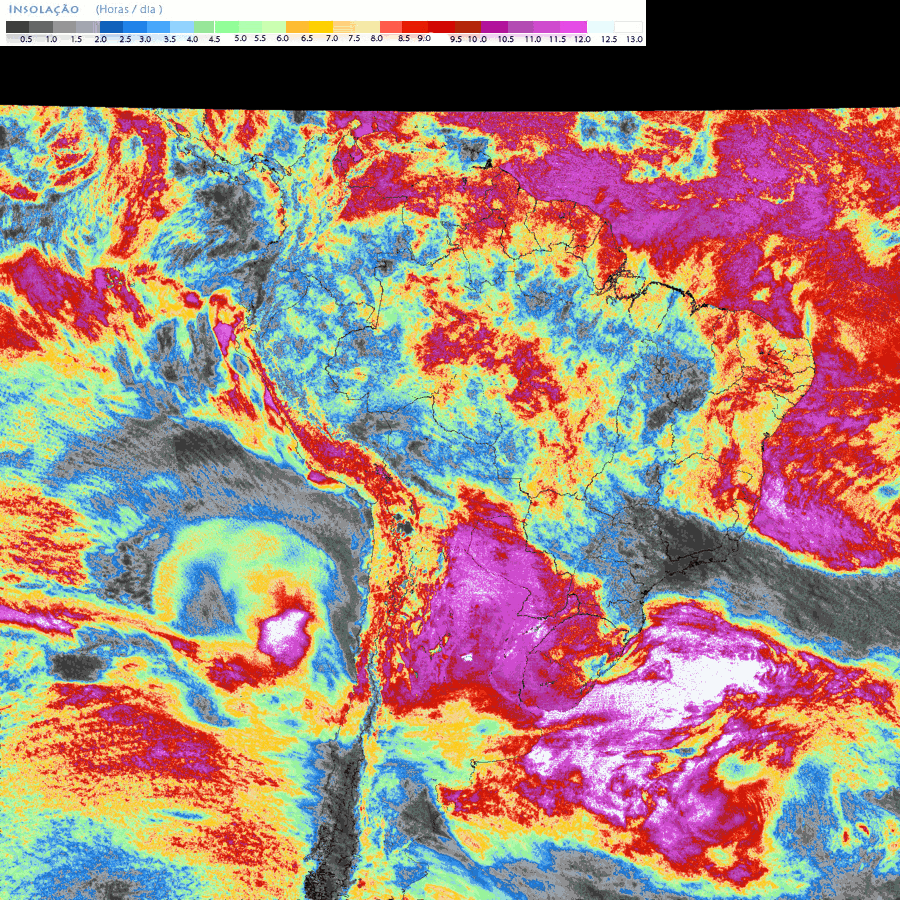Click the 7.0 legend value

pyautogui.click(x=332, y=38)
